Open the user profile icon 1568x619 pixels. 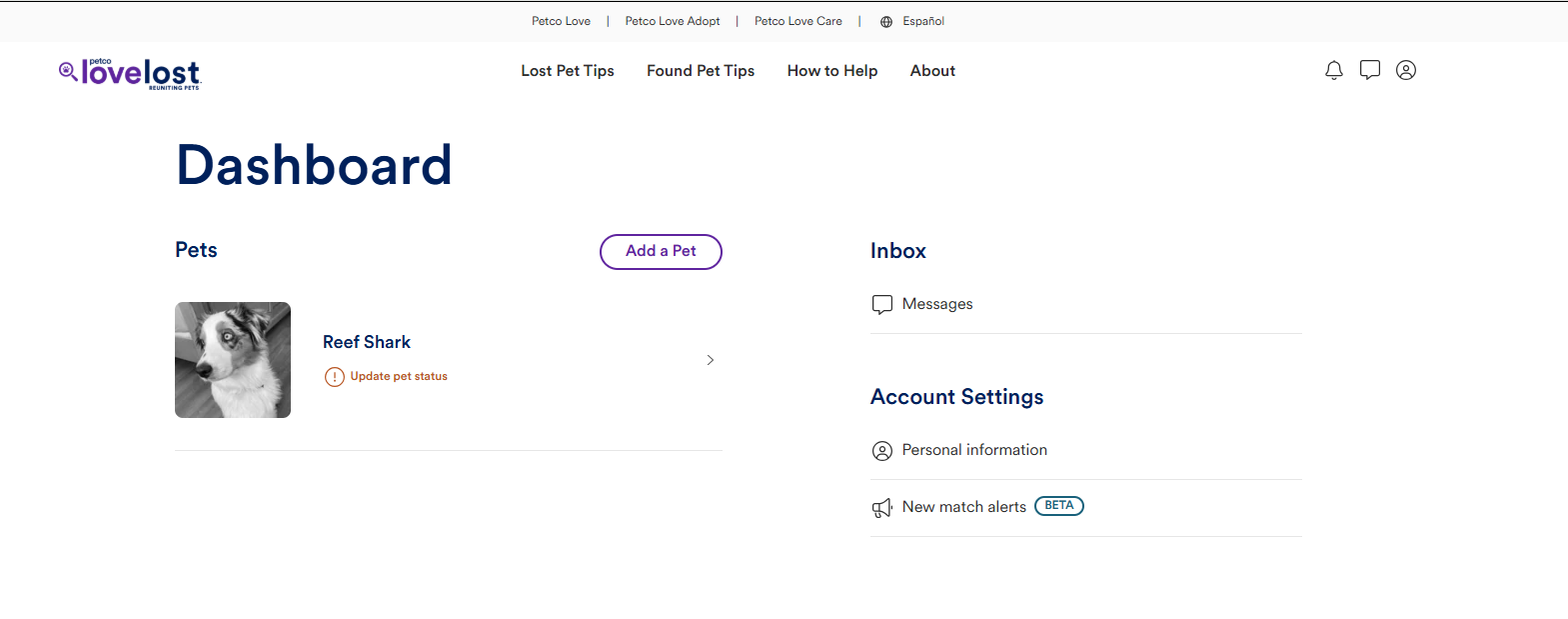coord(1405,70)
